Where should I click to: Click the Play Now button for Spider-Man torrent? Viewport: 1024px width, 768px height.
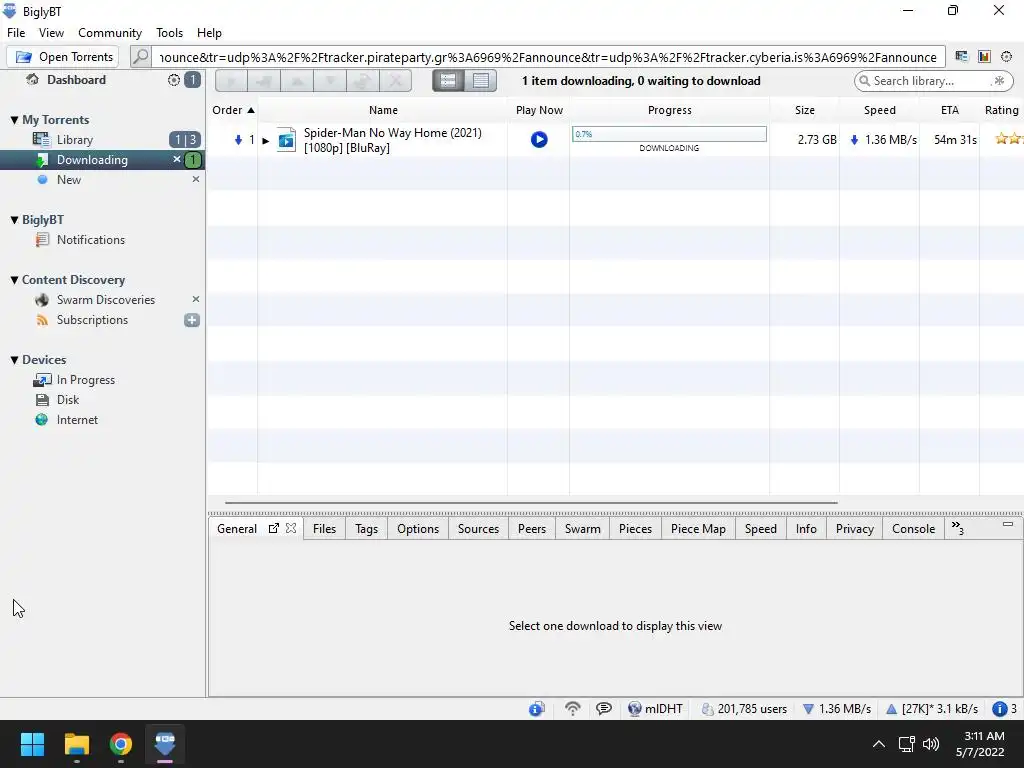point(539,139)
